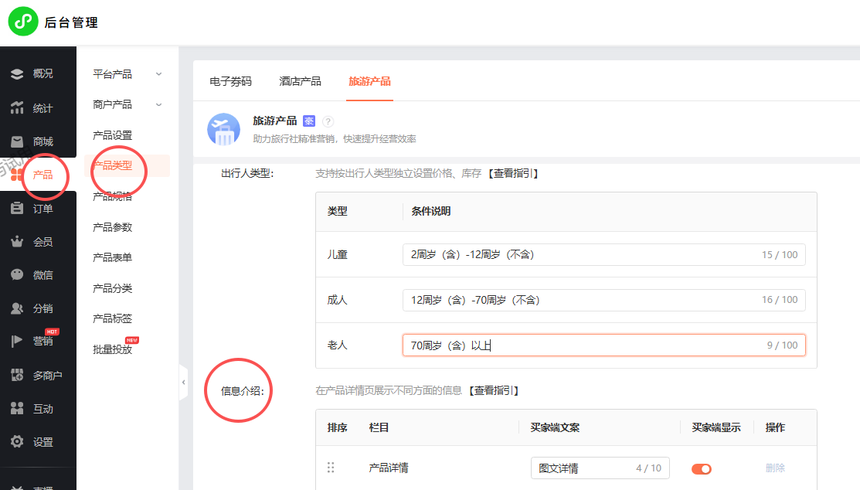860x490 pixels.
Task: Open 产品表单 in the submenu
Action: pyautogui.click(x=112, y=257)
